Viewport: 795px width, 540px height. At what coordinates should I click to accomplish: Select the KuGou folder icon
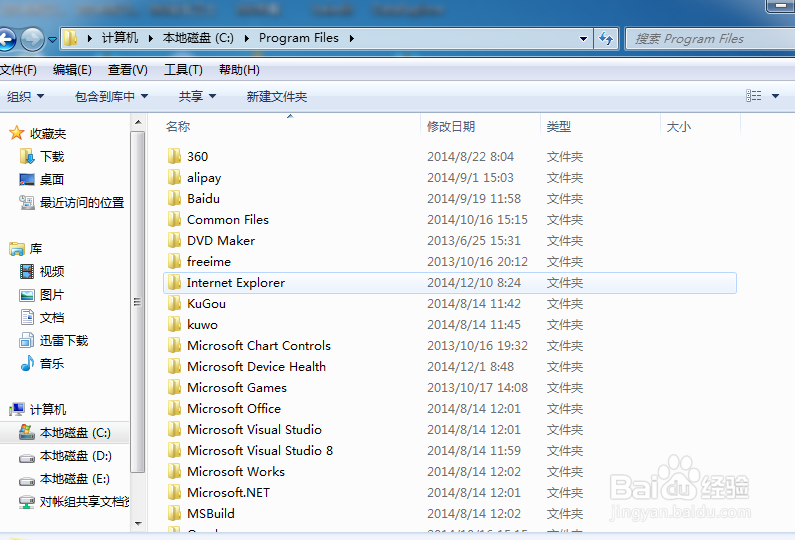coord(174,303)
